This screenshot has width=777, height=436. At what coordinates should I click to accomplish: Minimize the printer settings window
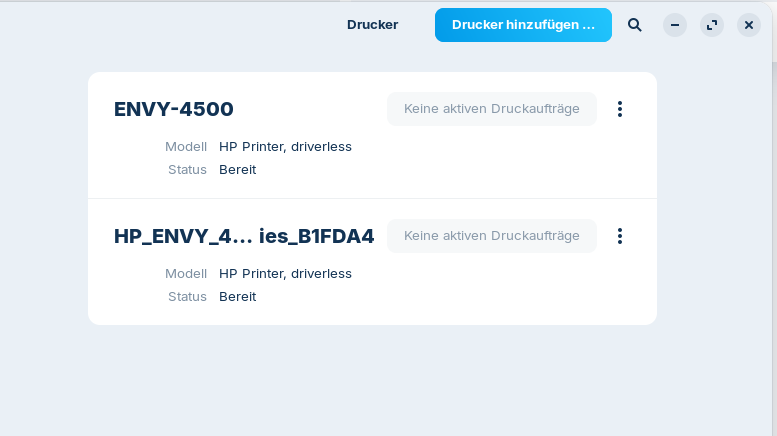pos(675,25)
